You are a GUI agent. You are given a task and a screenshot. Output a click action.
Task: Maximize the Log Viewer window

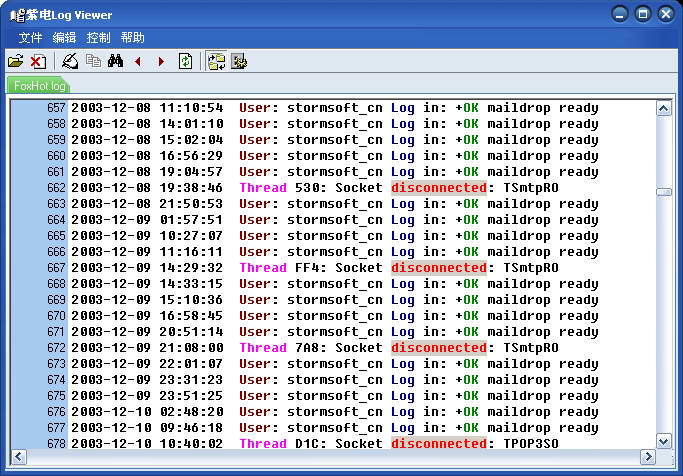[642, 14]
